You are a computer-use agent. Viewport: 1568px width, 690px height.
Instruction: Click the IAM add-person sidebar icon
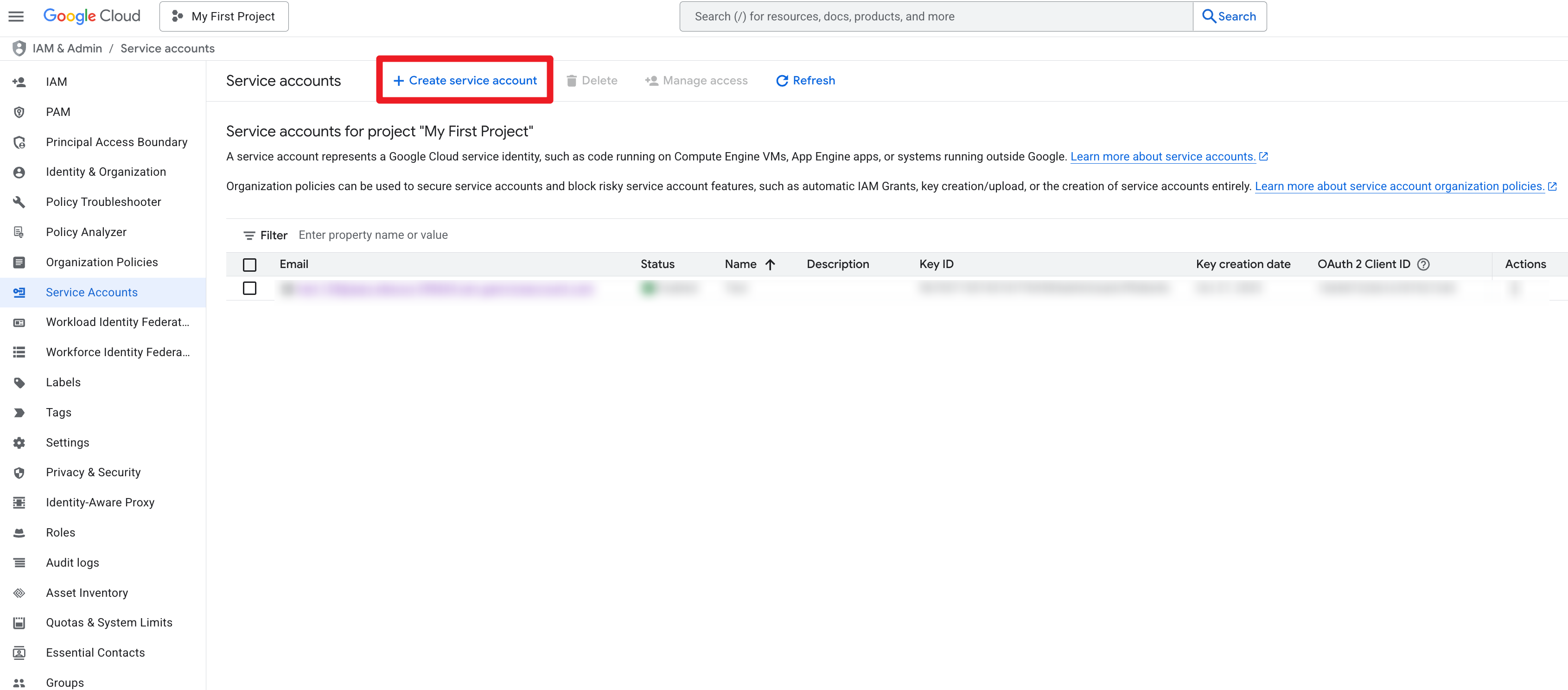19,82
